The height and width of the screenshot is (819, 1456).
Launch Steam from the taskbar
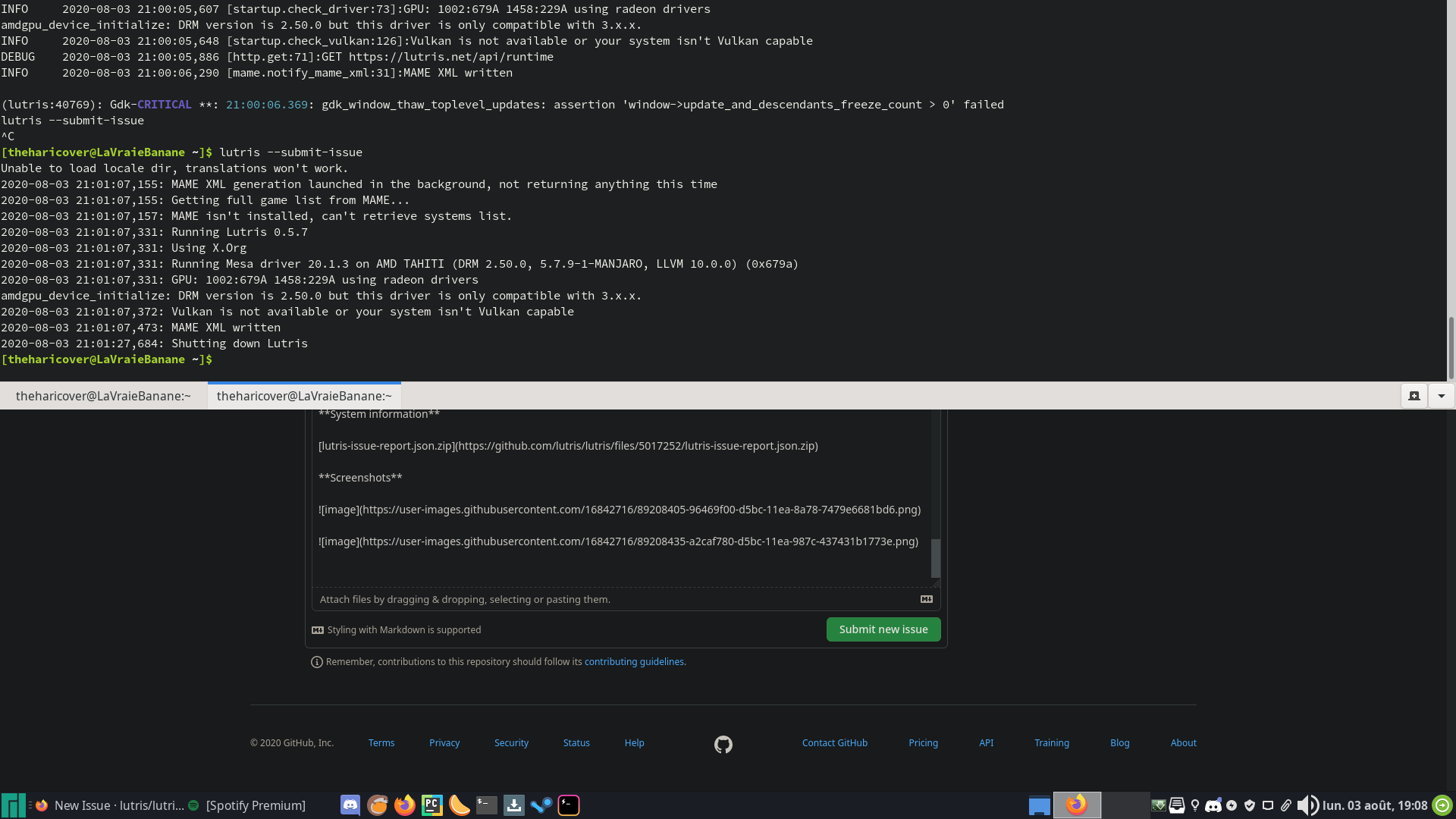(541, 805)
